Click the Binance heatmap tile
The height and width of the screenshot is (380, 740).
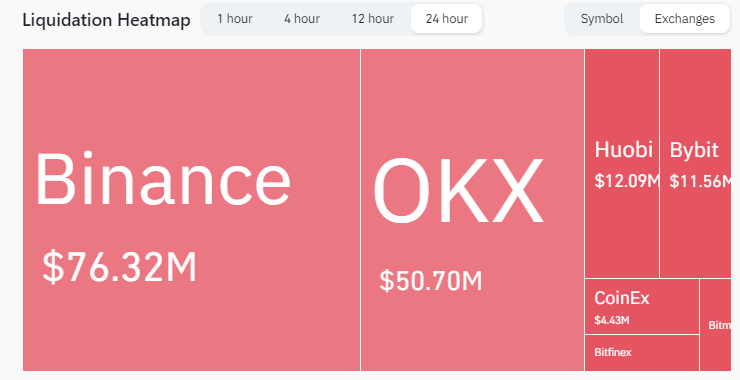(191, 210)
